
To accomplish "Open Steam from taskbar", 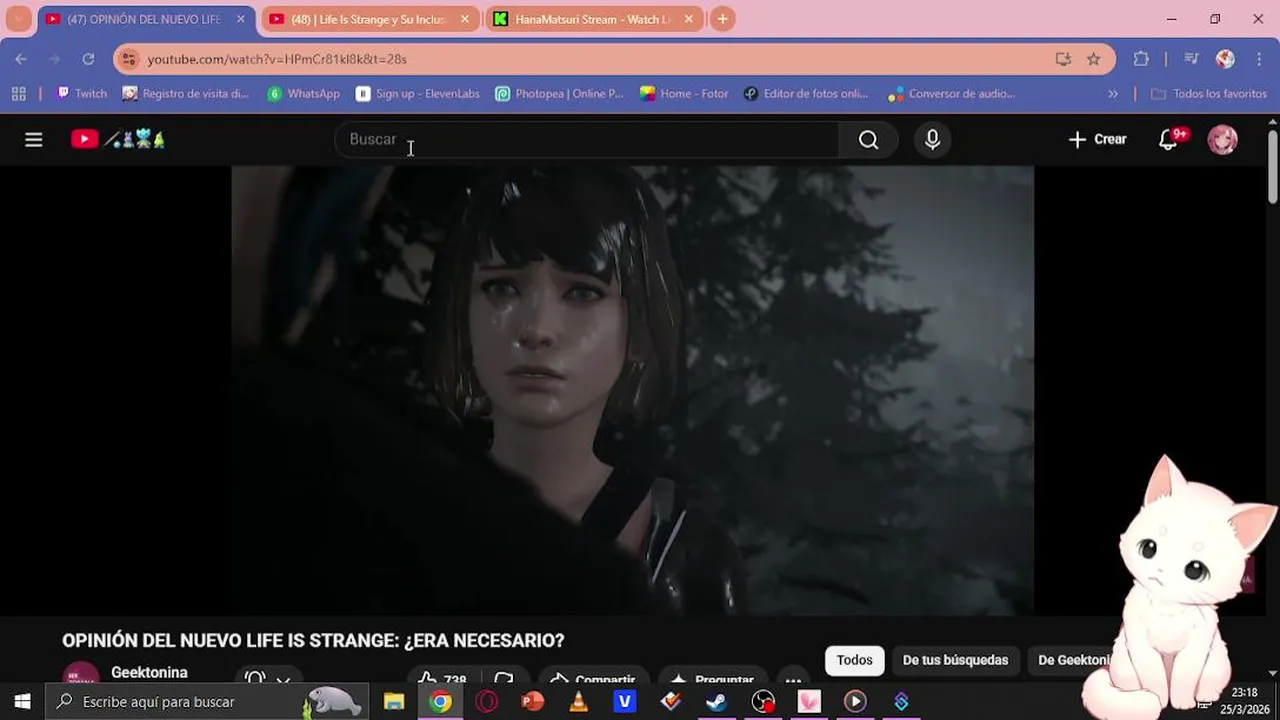I will point(716,701).
